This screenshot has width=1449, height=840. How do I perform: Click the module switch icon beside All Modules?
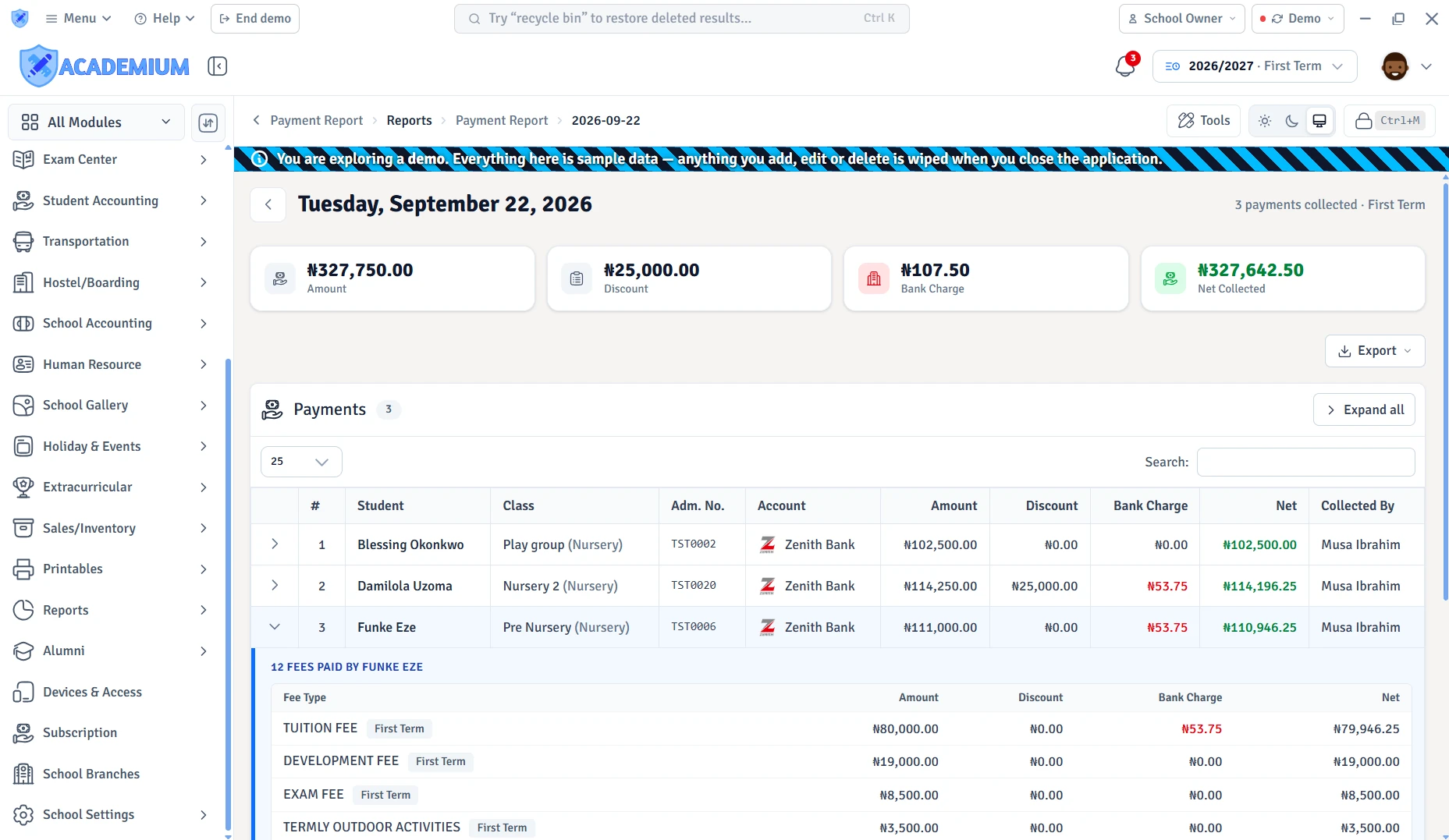tap(208, 122)
